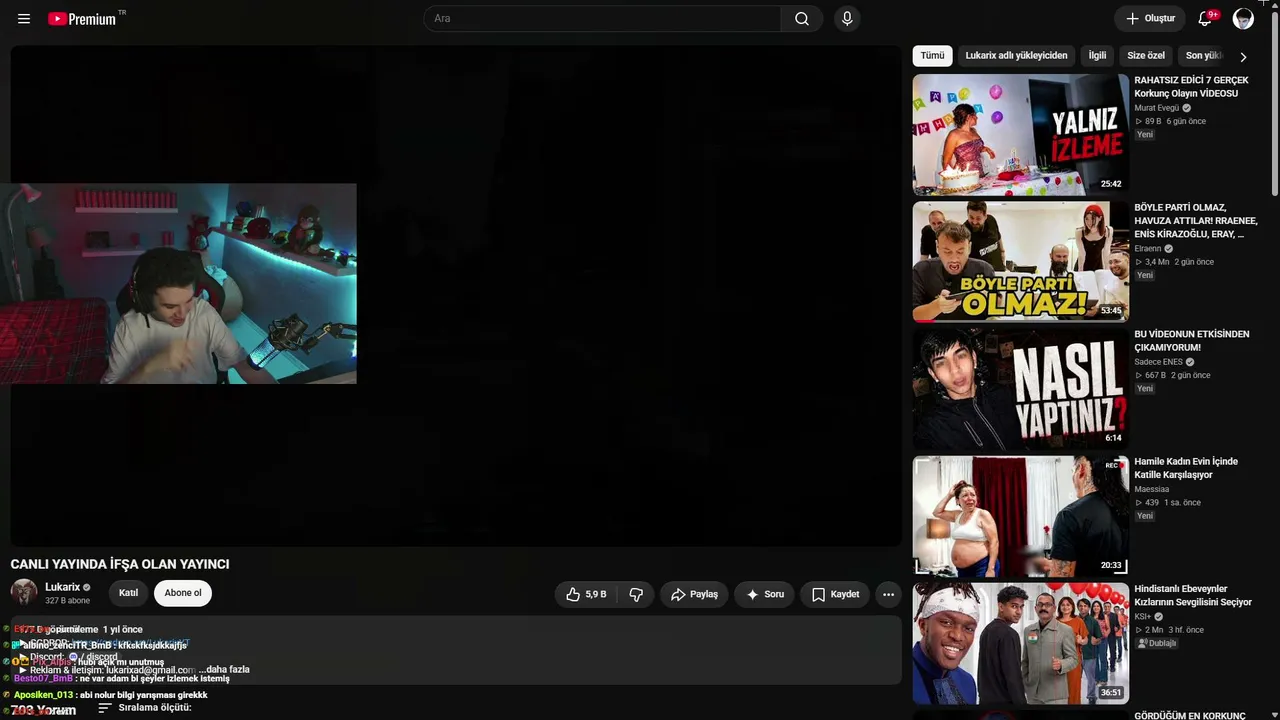Select the Tümü filter chip

click(932, 56)
